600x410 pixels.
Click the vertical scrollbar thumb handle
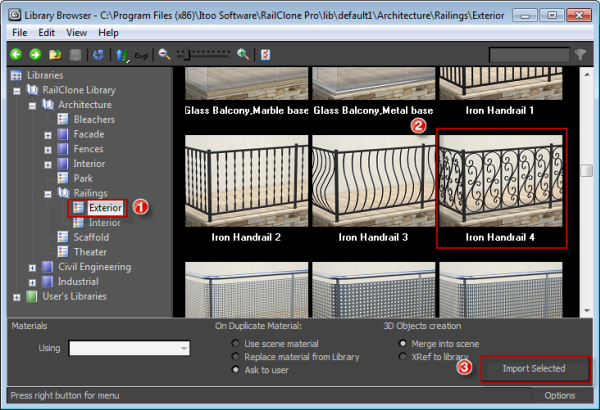[587, 170]
